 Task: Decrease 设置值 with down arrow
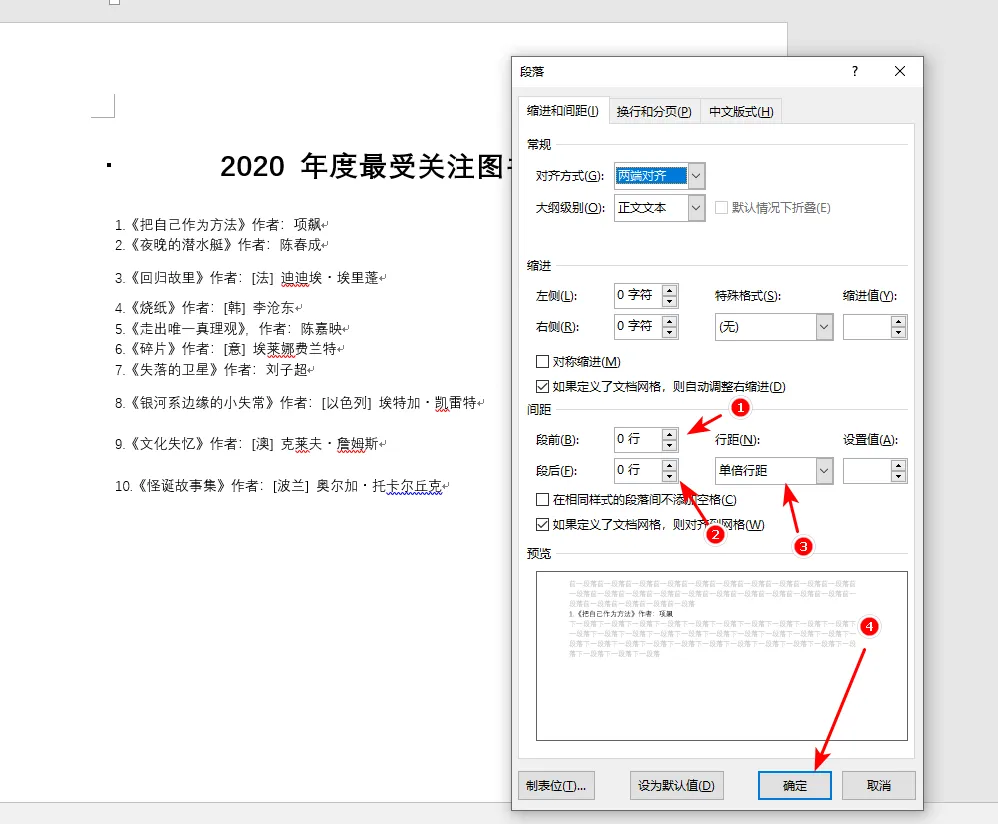[x=899, y=477]
